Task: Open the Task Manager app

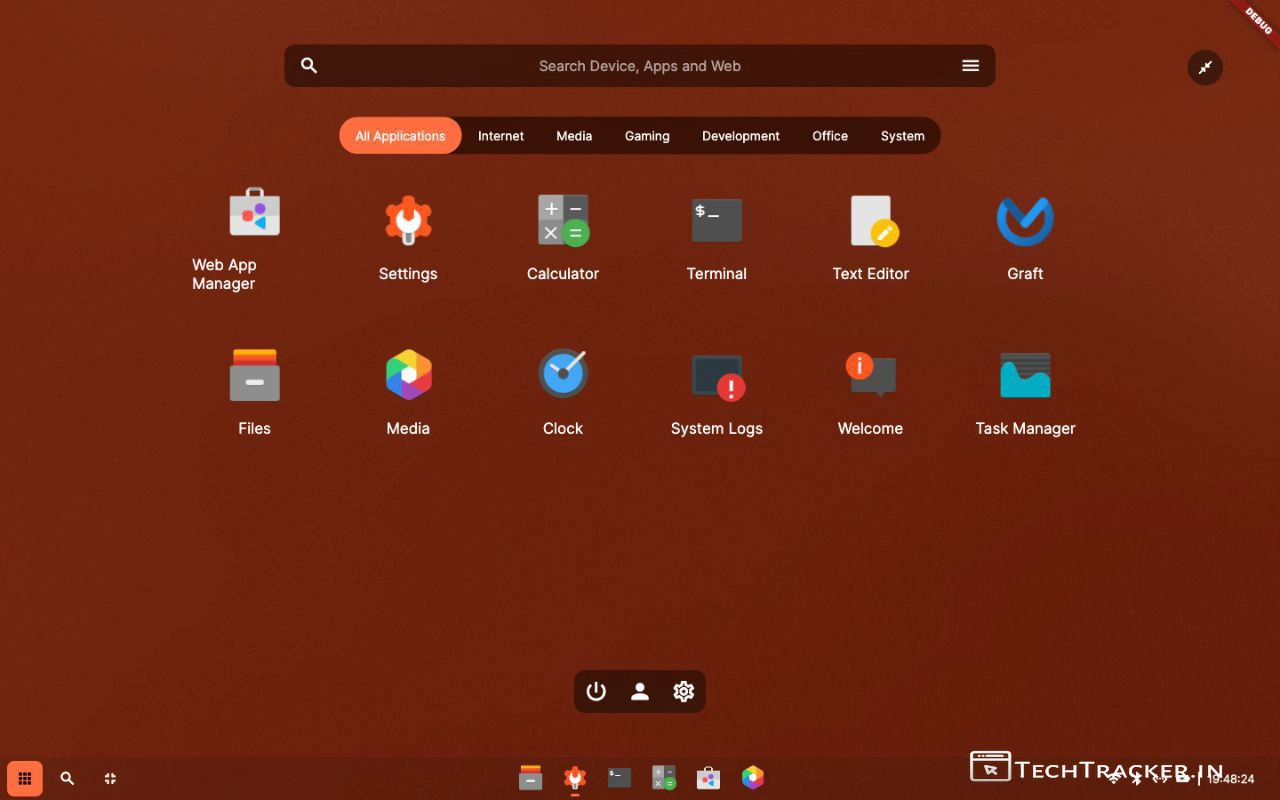Action: coord(1025,375)
